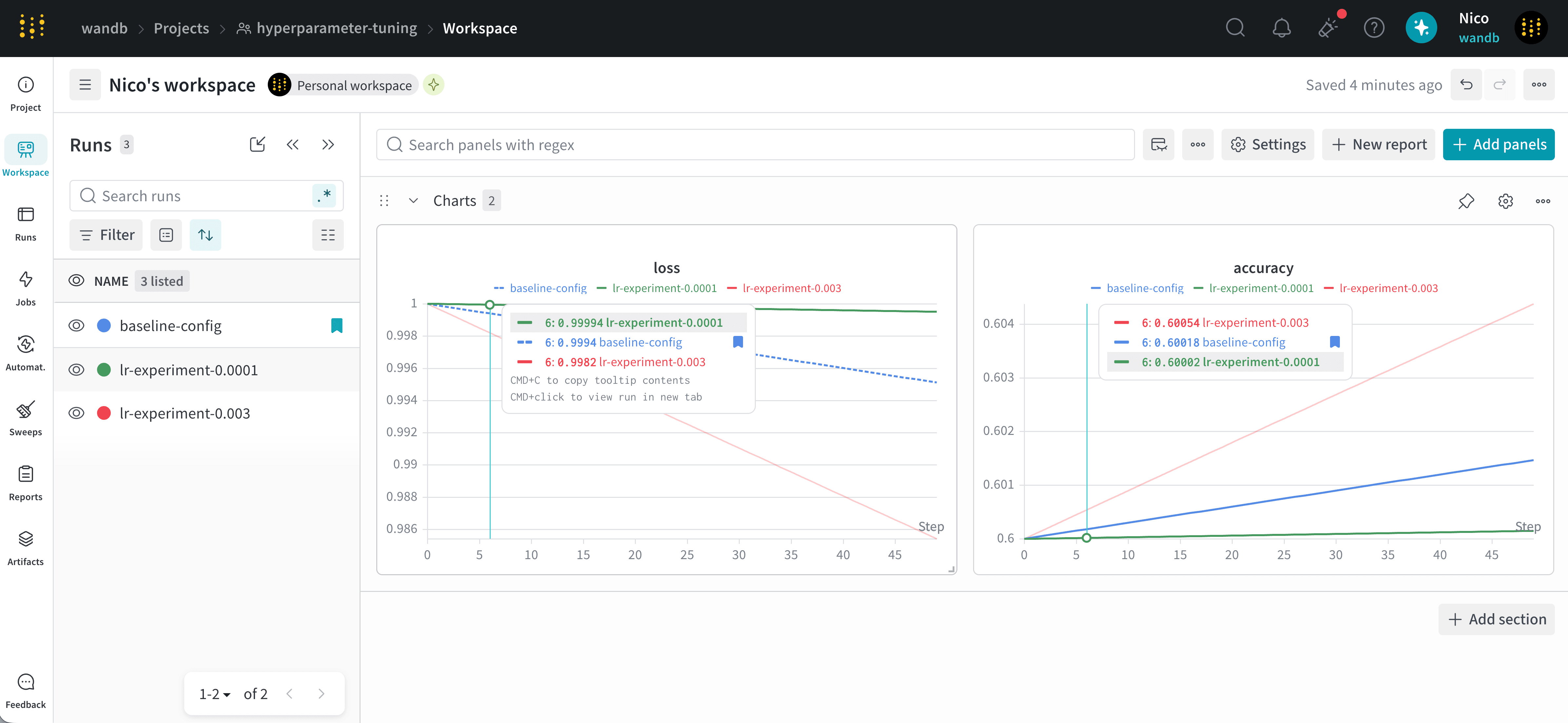Hide the baseline-config run
The height and width of the screenshot is (723, 1568).
pos(76,325)
